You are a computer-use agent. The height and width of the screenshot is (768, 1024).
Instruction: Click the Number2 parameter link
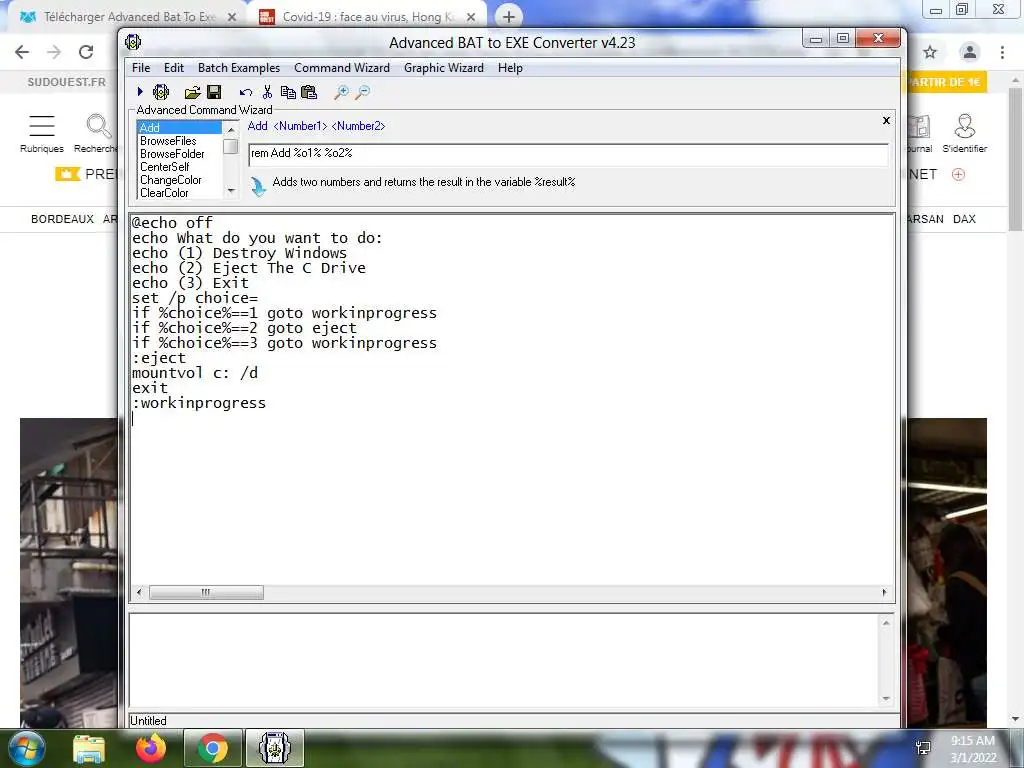point(359,126)
